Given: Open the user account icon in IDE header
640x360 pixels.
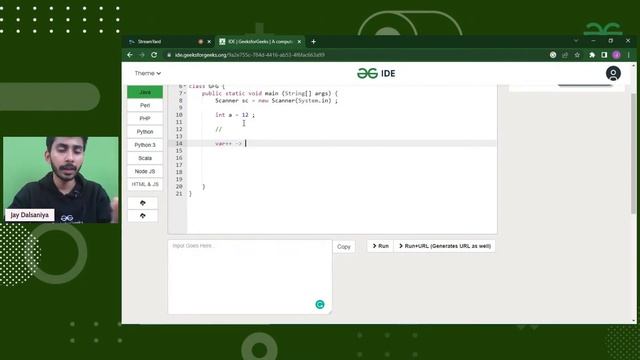Looking at the screenshot, I should (x=613, y=73).
